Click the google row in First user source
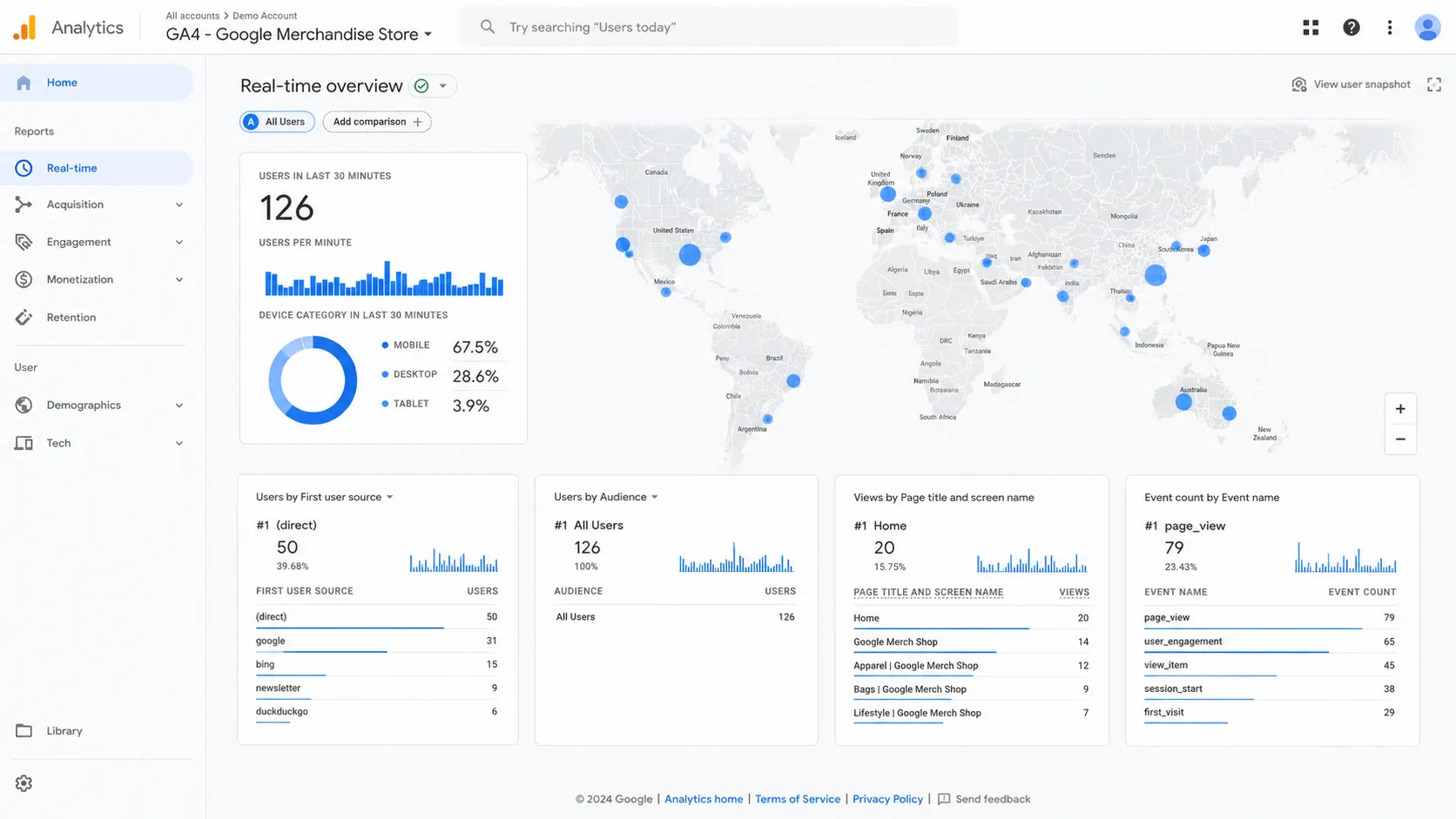 (377, 641)
